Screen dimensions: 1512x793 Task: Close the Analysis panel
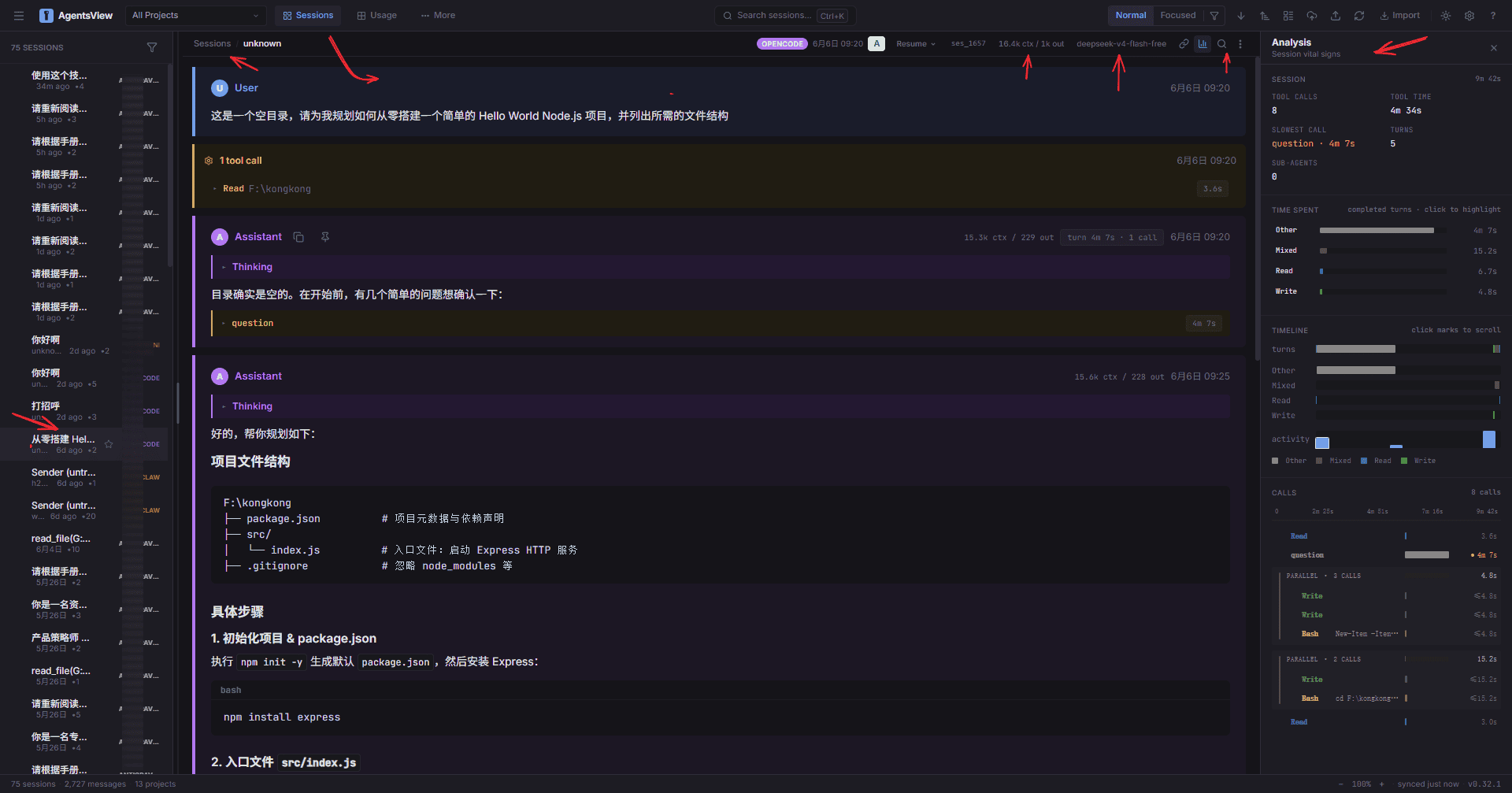[1494, 48]
